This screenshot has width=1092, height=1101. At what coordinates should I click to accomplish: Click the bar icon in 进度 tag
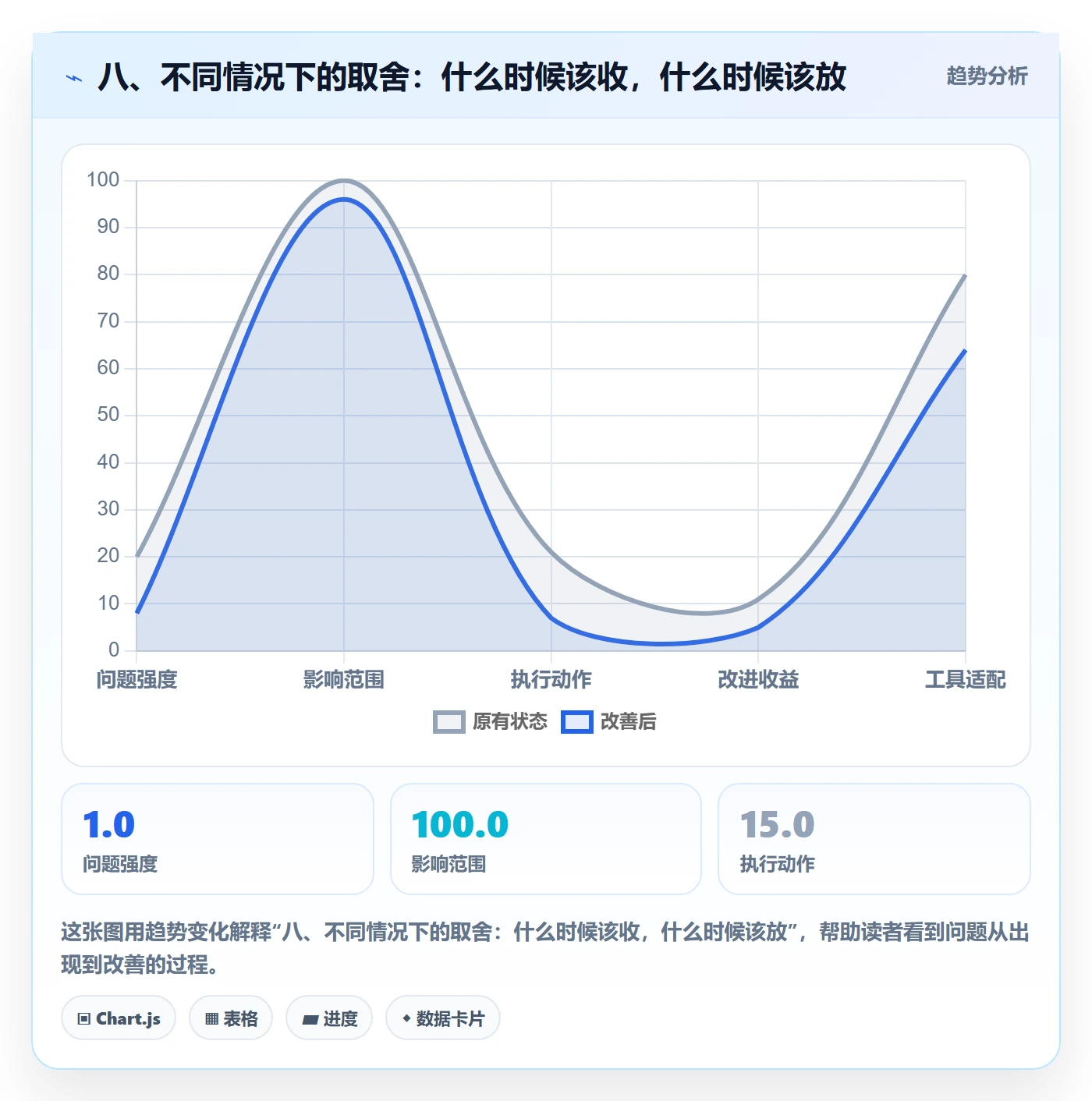click(310, 1019)
